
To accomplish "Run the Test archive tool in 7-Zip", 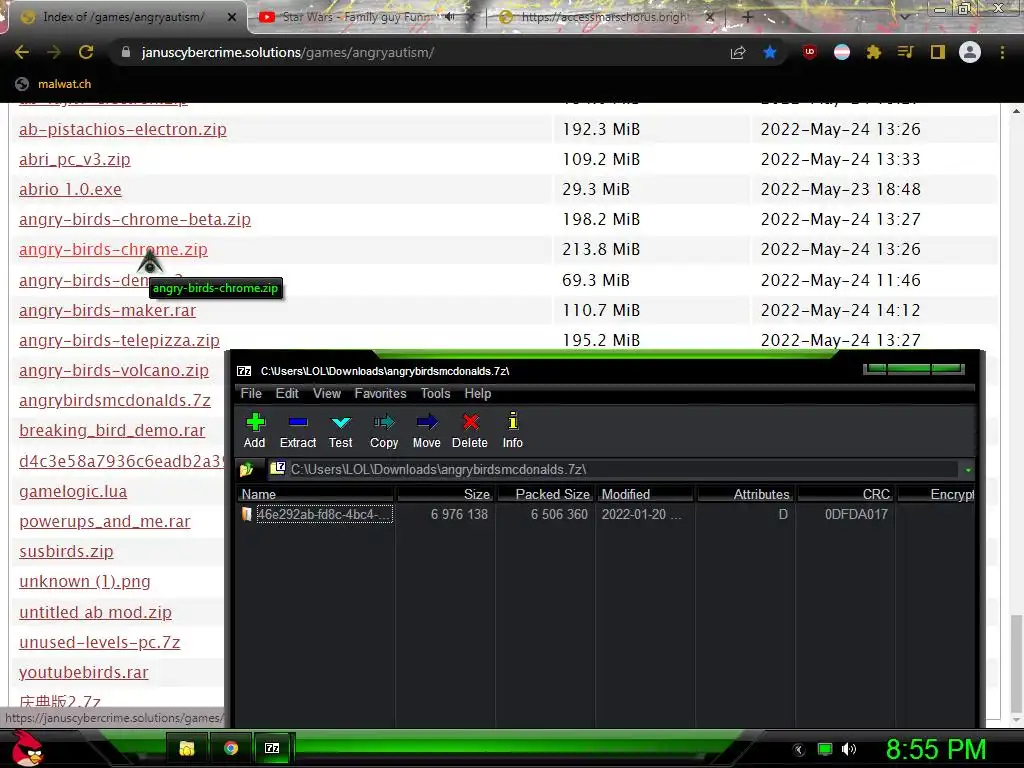I will [x=340, y=431].
